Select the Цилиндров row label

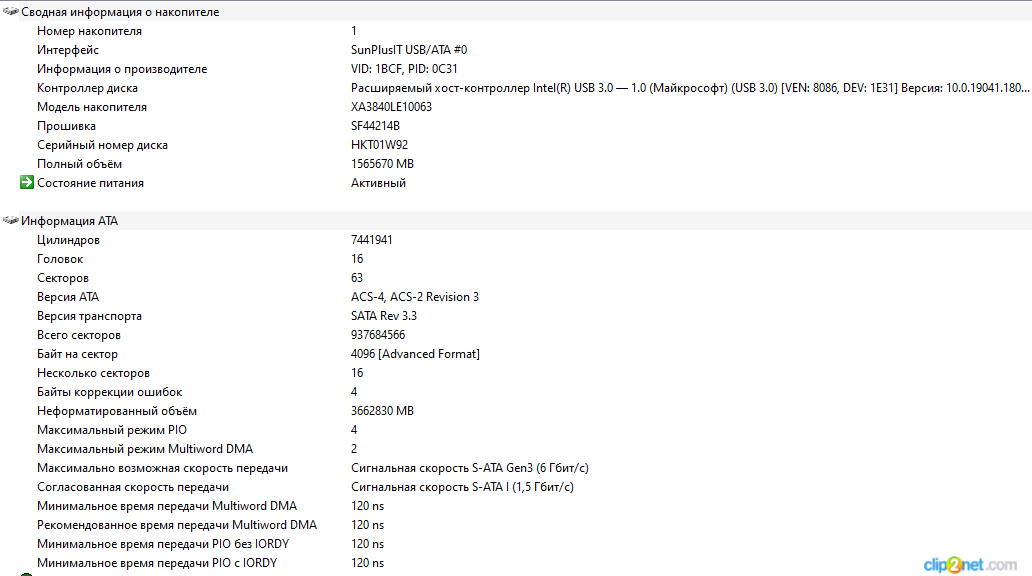(68, 240)
